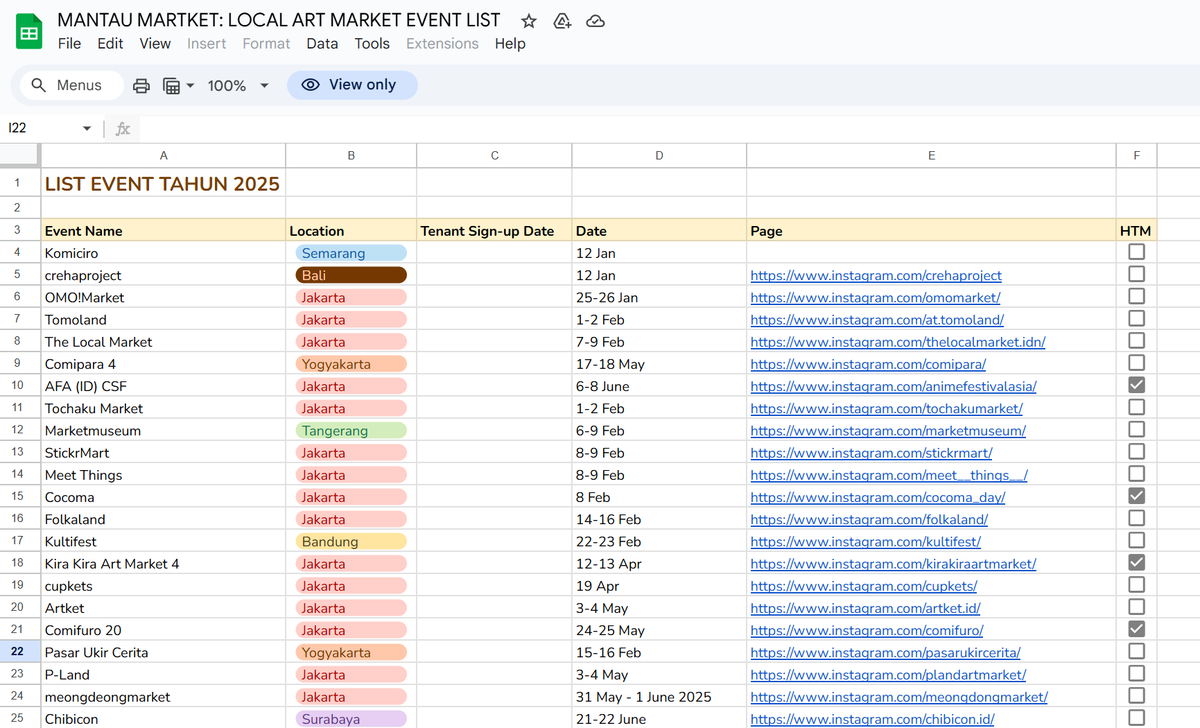Check the cloud document status icon
Viewport: 1200px width, 728px height.
(595, 20)
